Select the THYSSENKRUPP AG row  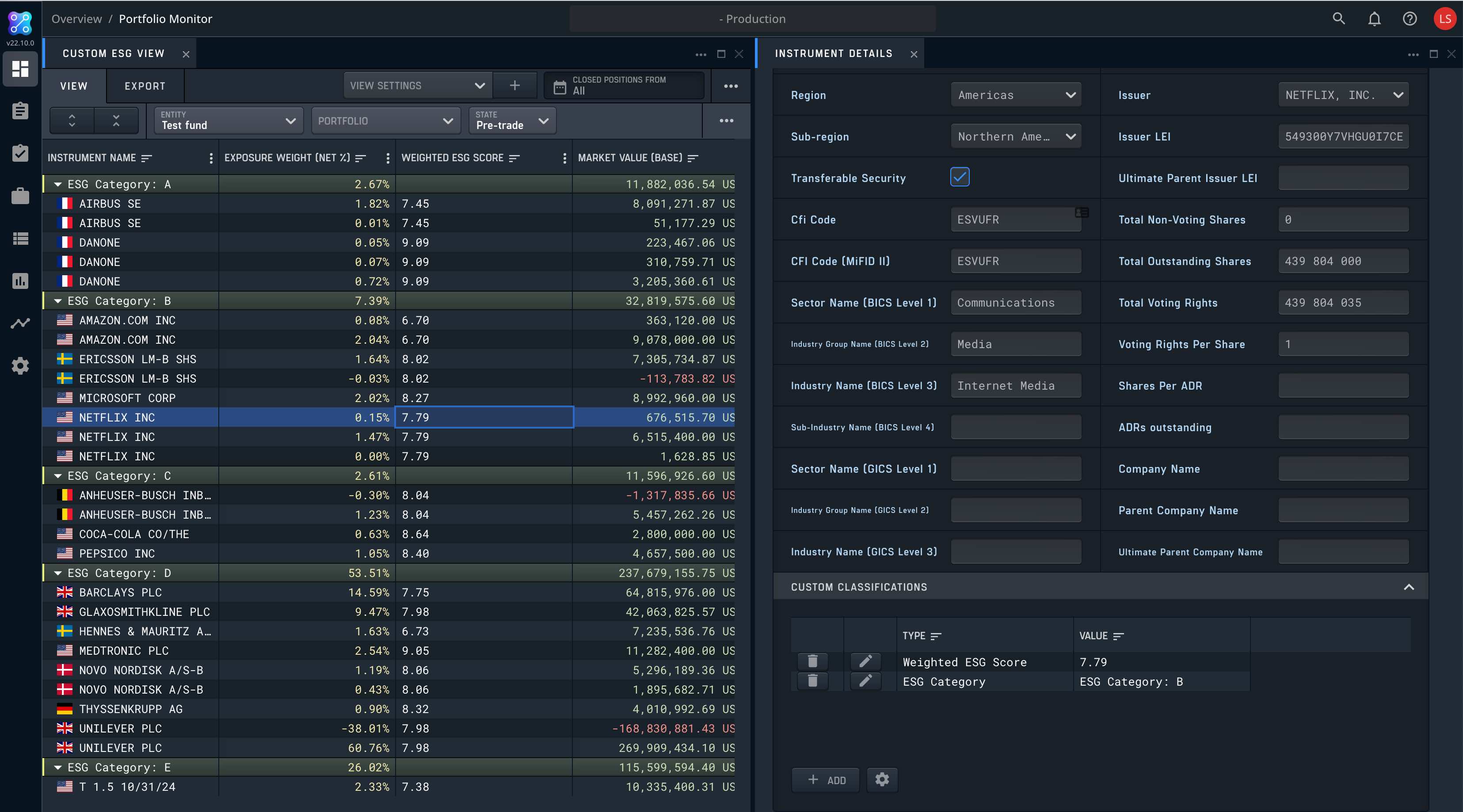coord(389,709)
